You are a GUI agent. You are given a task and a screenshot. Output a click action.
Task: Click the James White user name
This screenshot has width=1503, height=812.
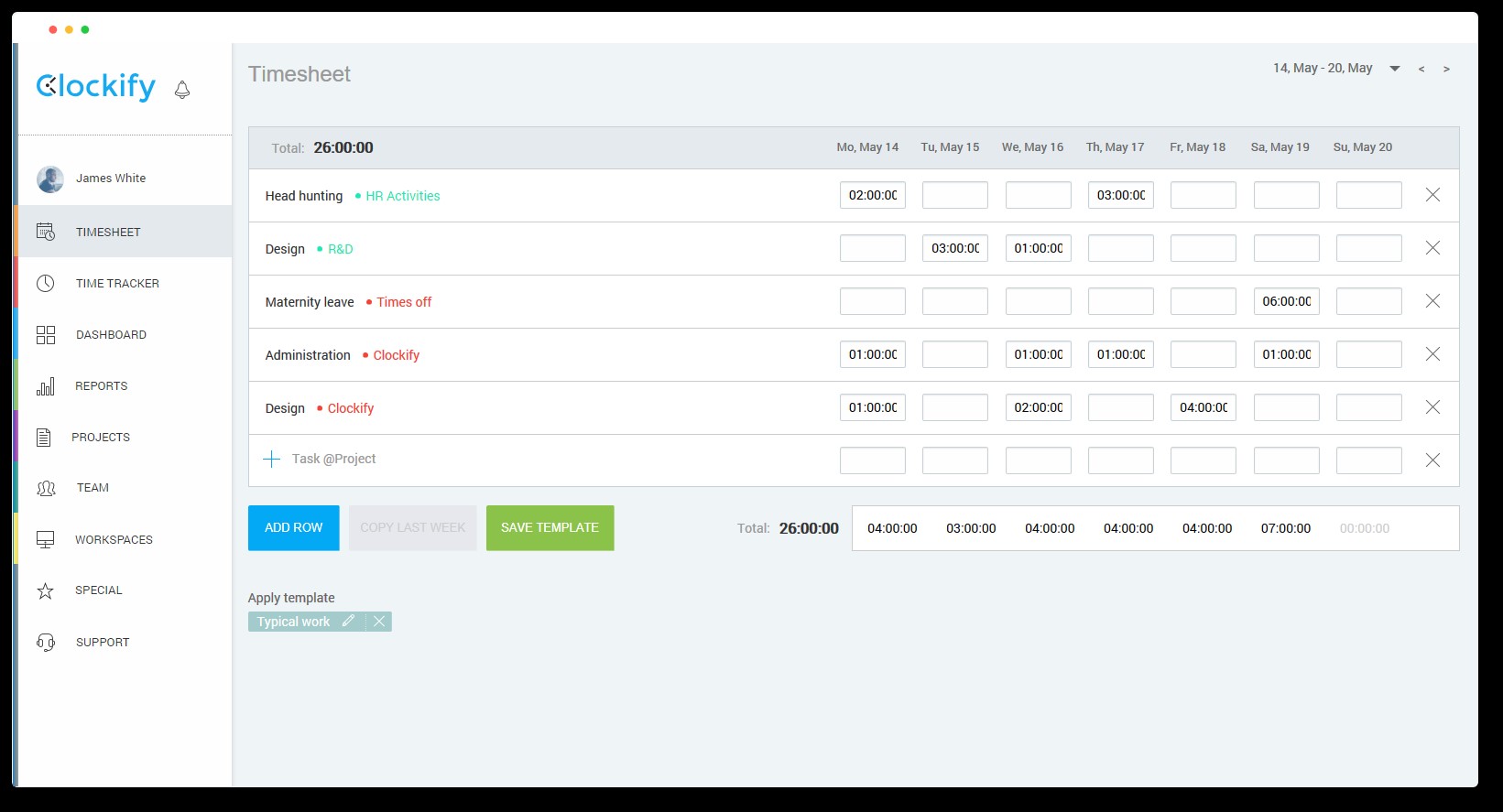(111, 179)
